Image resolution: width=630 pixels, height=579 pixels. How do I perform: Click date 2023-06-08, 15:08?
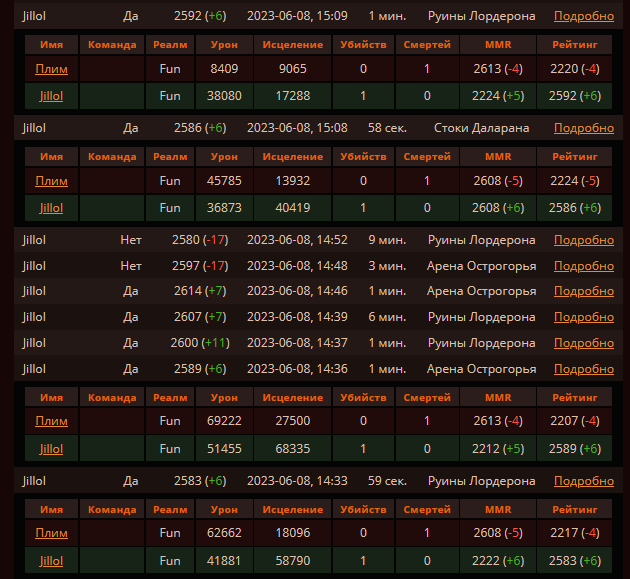[297, 128]
